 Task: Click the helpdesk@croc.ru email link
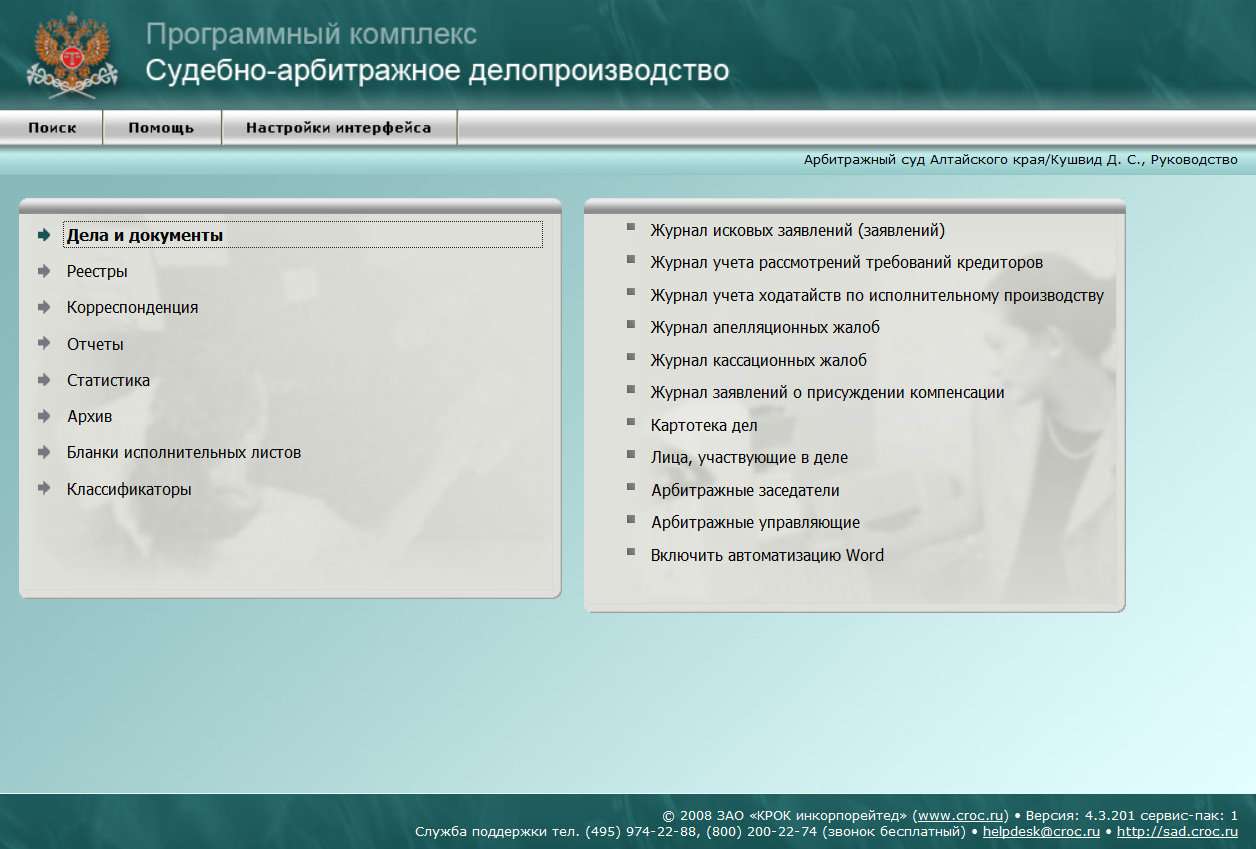1041,832
